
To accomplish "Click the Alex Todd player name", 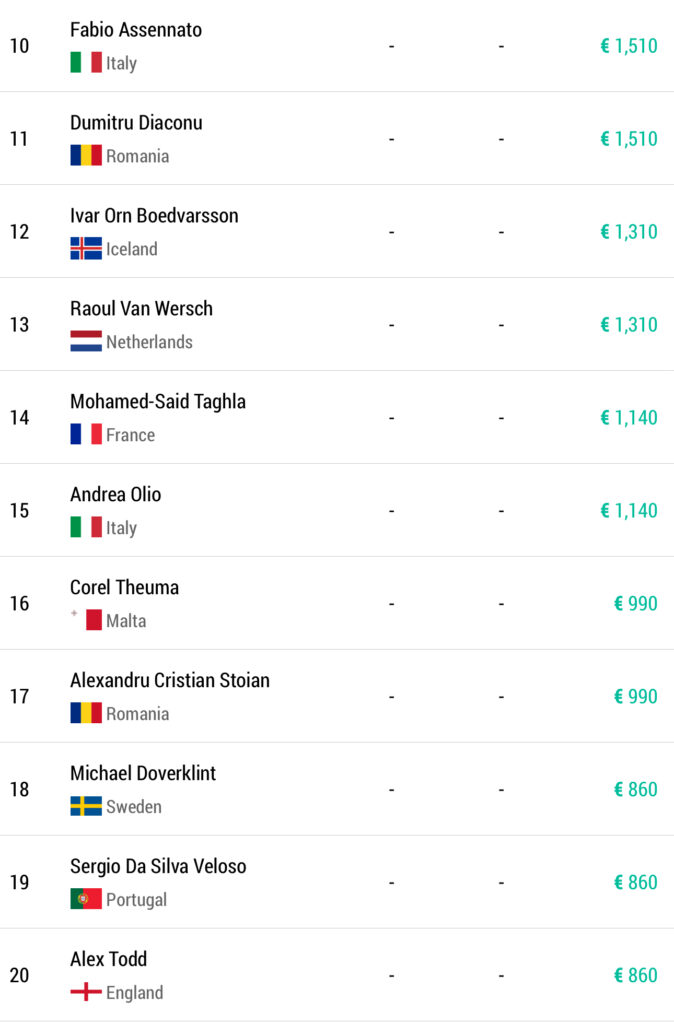I will [108, 960].
